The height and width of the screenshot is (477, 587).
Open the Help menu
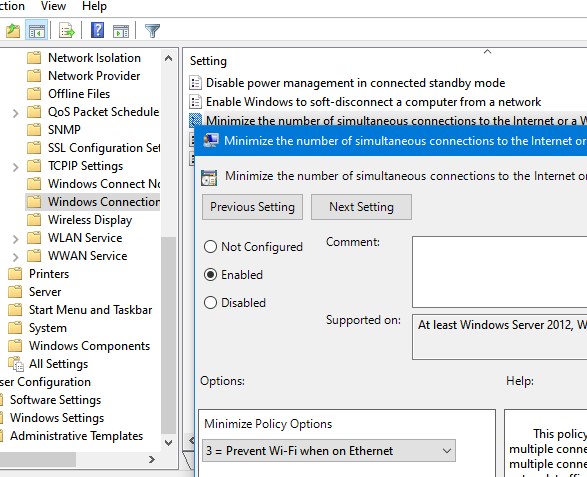[94, 6]
